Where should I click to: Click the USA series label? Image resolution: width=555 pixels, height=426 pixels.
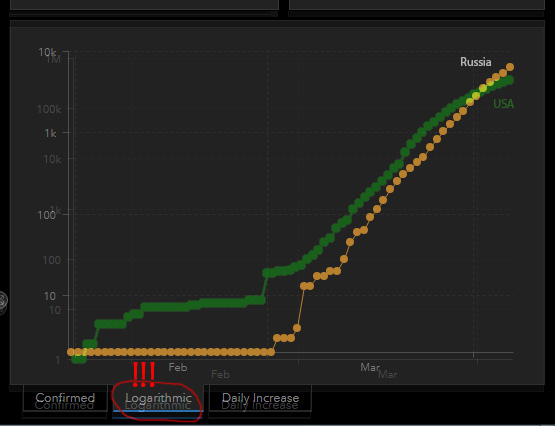click(503, 104)
